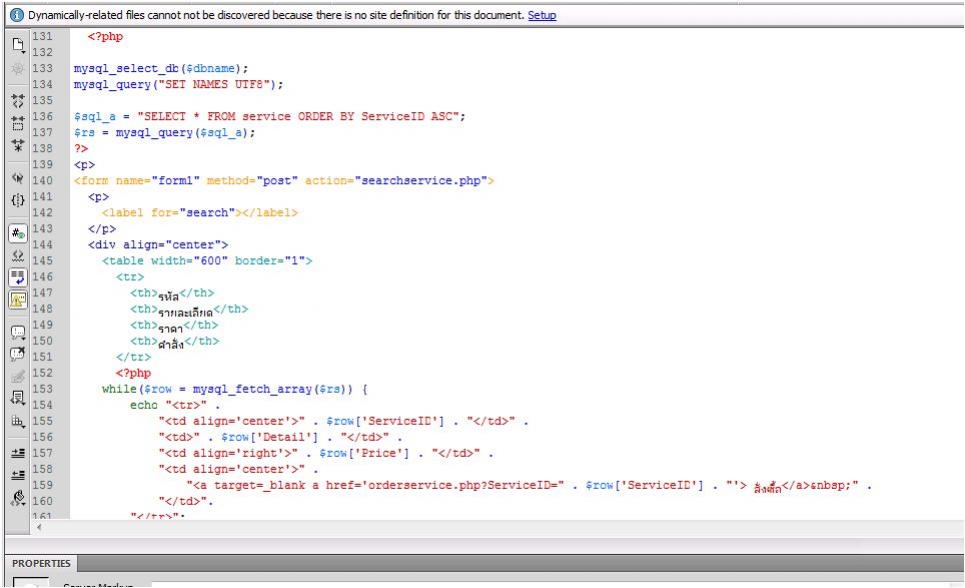This screenshot has height=588, width=965.
Task: Click the <tr> tag on line 146
Action: click(x=130, y=277)
